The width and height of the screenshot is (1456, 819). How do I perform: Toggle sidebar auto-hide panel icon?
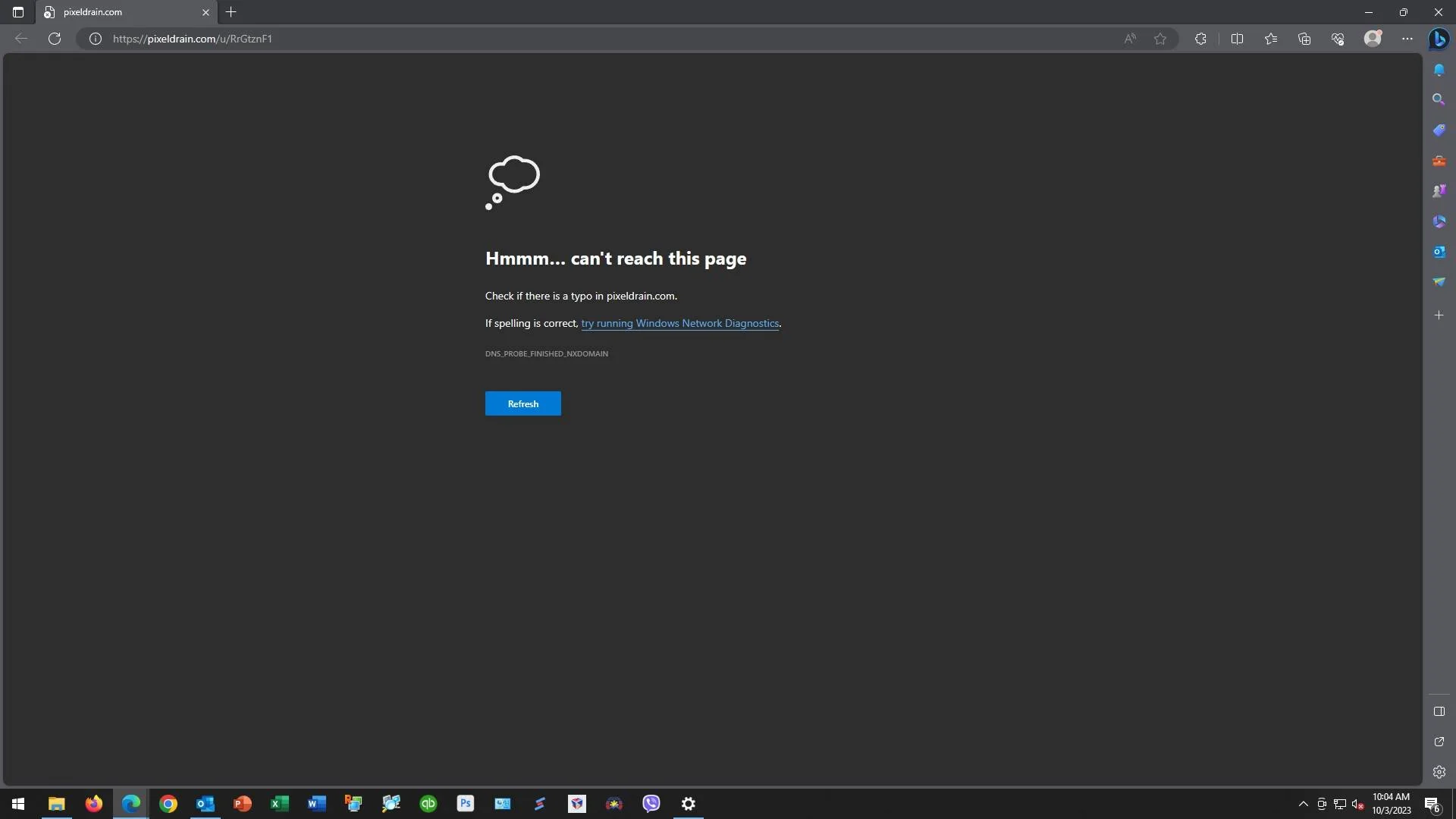[x=1439, y=711]
